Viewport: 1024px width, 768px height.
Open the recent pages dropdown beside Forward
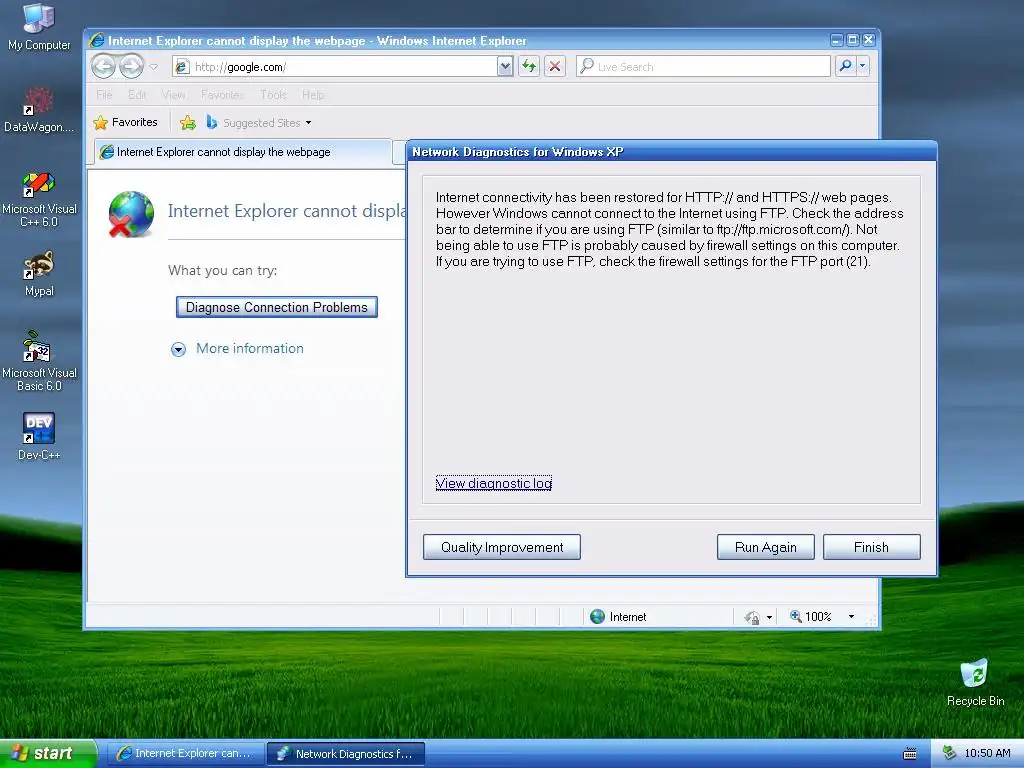click(x=154, y=67)
